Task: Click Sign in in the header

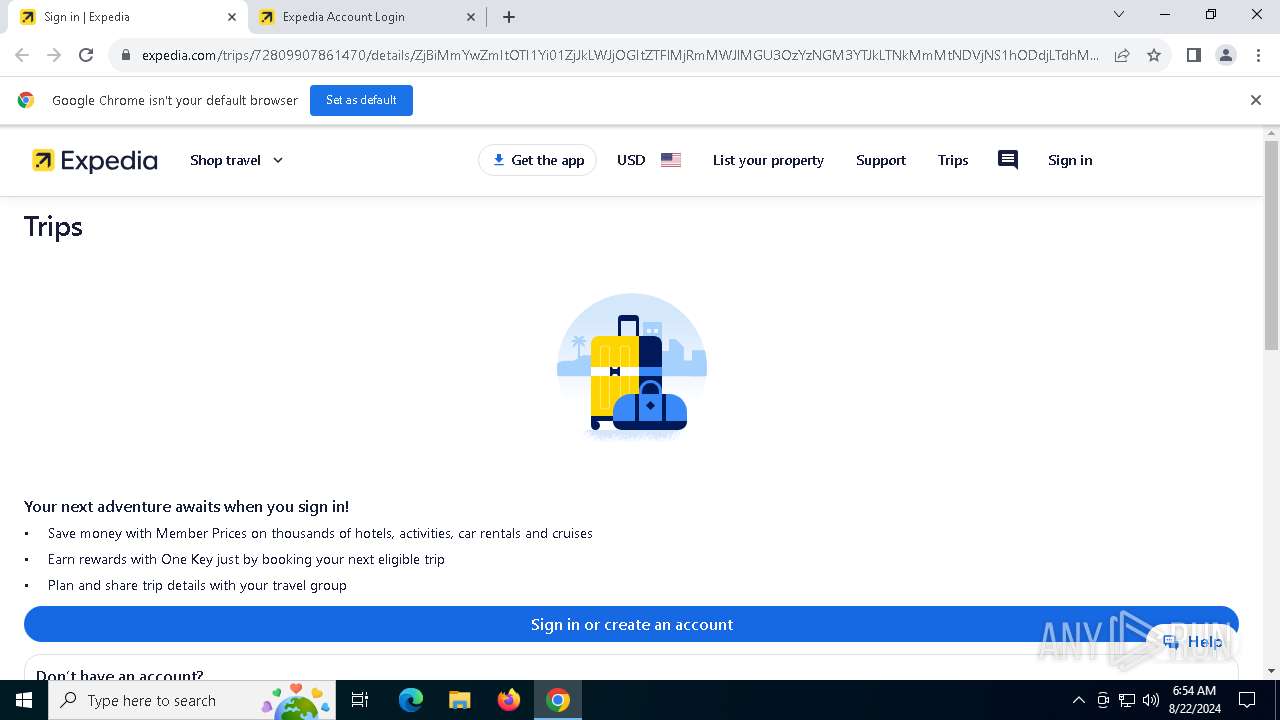Action: point(1070,160)
